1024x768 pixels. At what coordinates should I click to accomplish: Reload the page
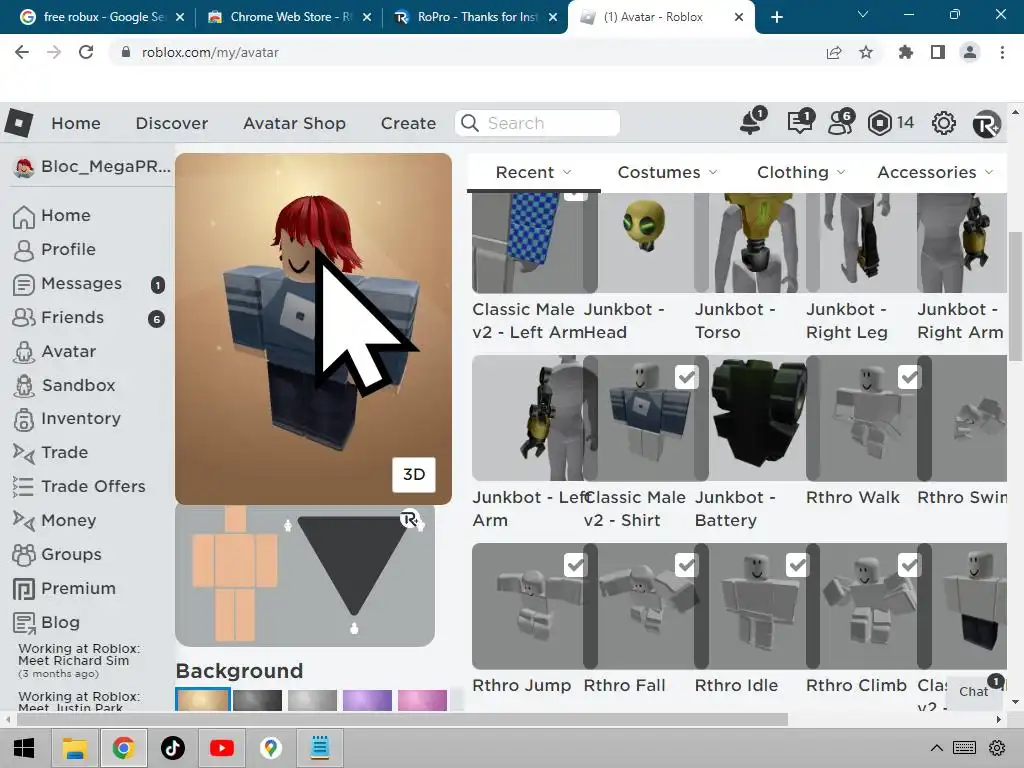pos(86,52)
